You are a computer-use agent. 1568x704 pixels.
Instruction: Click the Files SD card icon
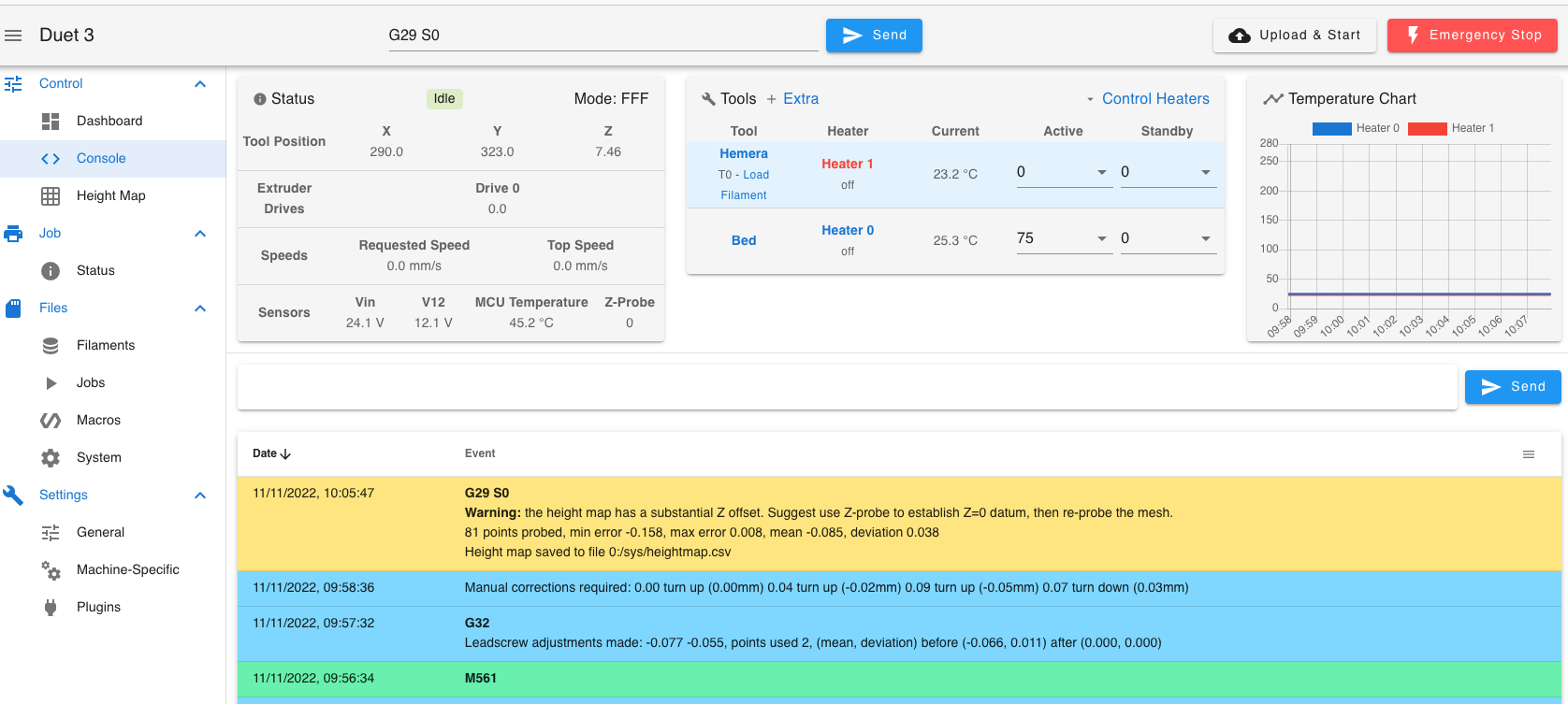[x=13, y=309]
